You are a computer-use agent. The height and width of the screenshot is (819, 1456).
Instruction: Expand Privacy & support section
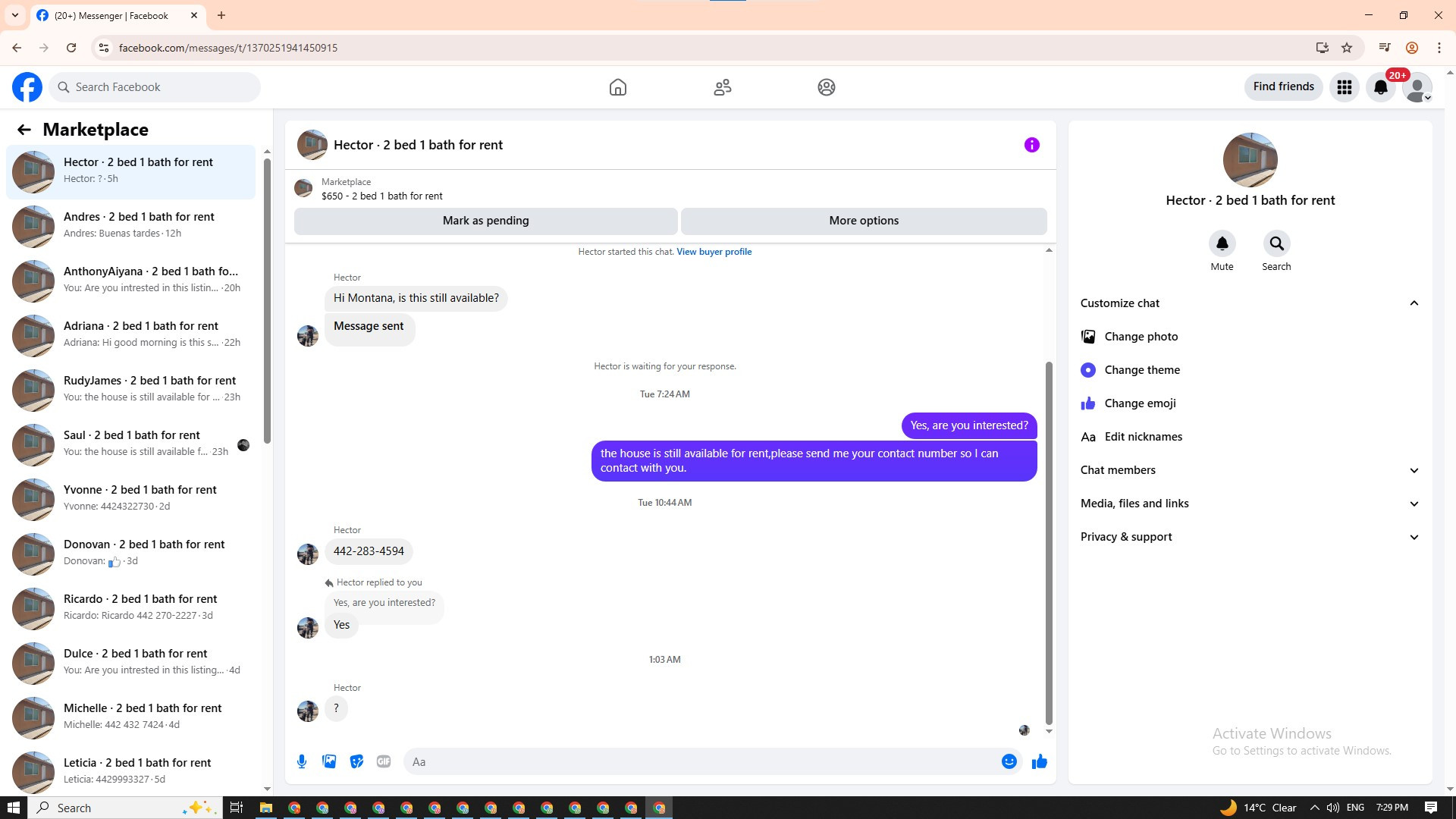(1414, 537)
